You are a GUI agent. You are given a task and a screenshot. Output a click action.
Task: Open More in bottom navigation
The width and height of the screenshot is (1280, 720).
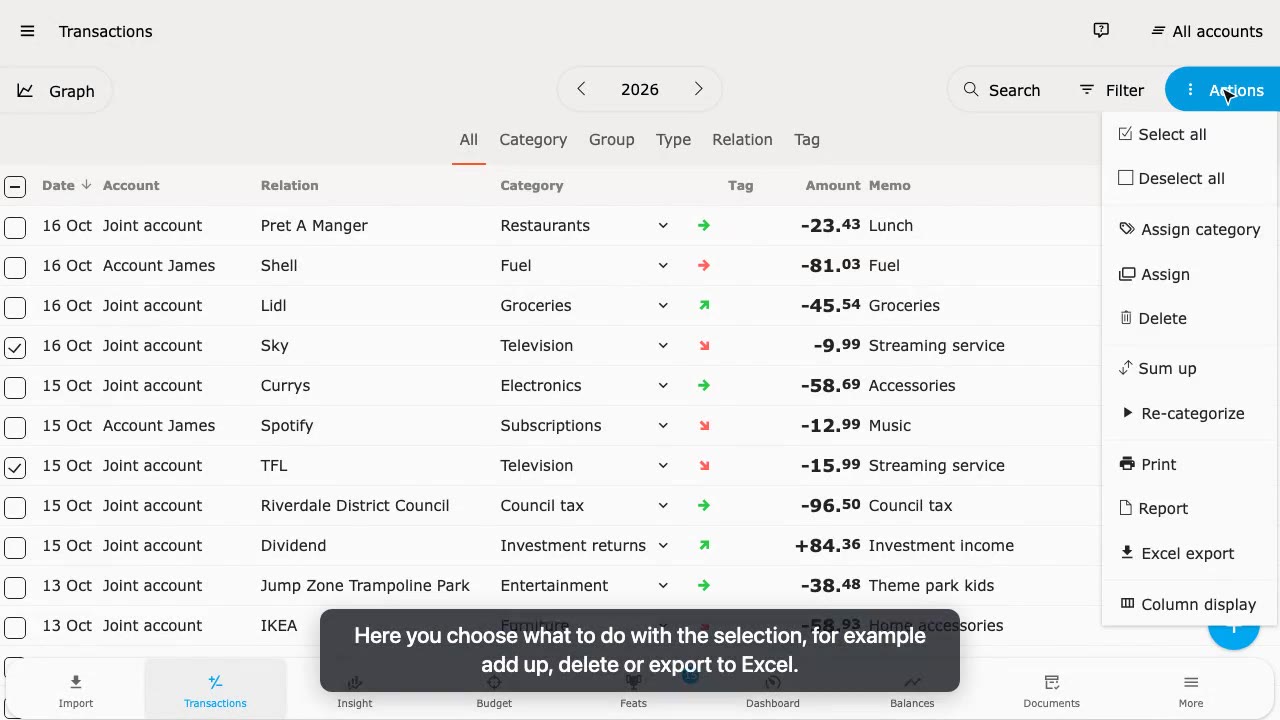tap(1190, 691)
